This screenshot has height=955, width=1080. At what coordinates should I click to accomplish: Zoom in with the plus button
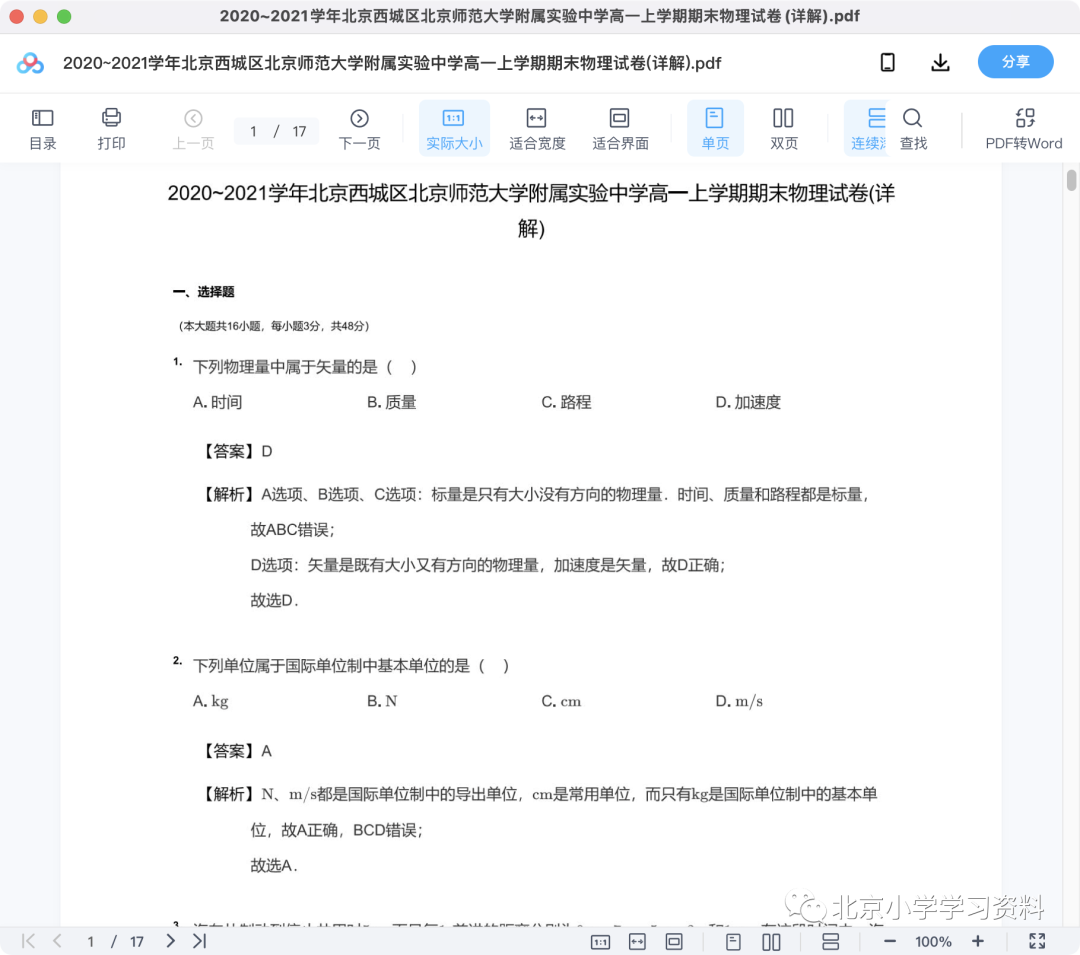pyautogui.click(x=978, y=941)
